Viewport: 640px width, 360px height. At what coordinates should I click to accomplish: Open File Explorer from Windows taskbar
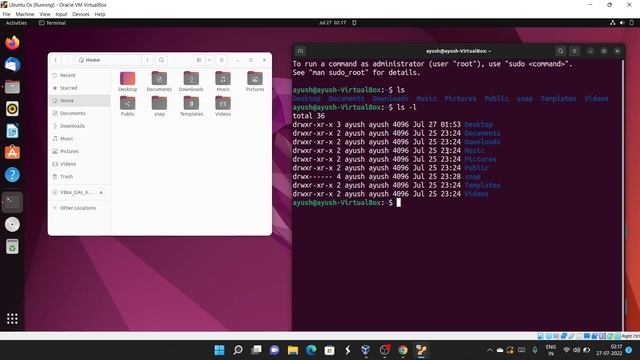point(293,350)
